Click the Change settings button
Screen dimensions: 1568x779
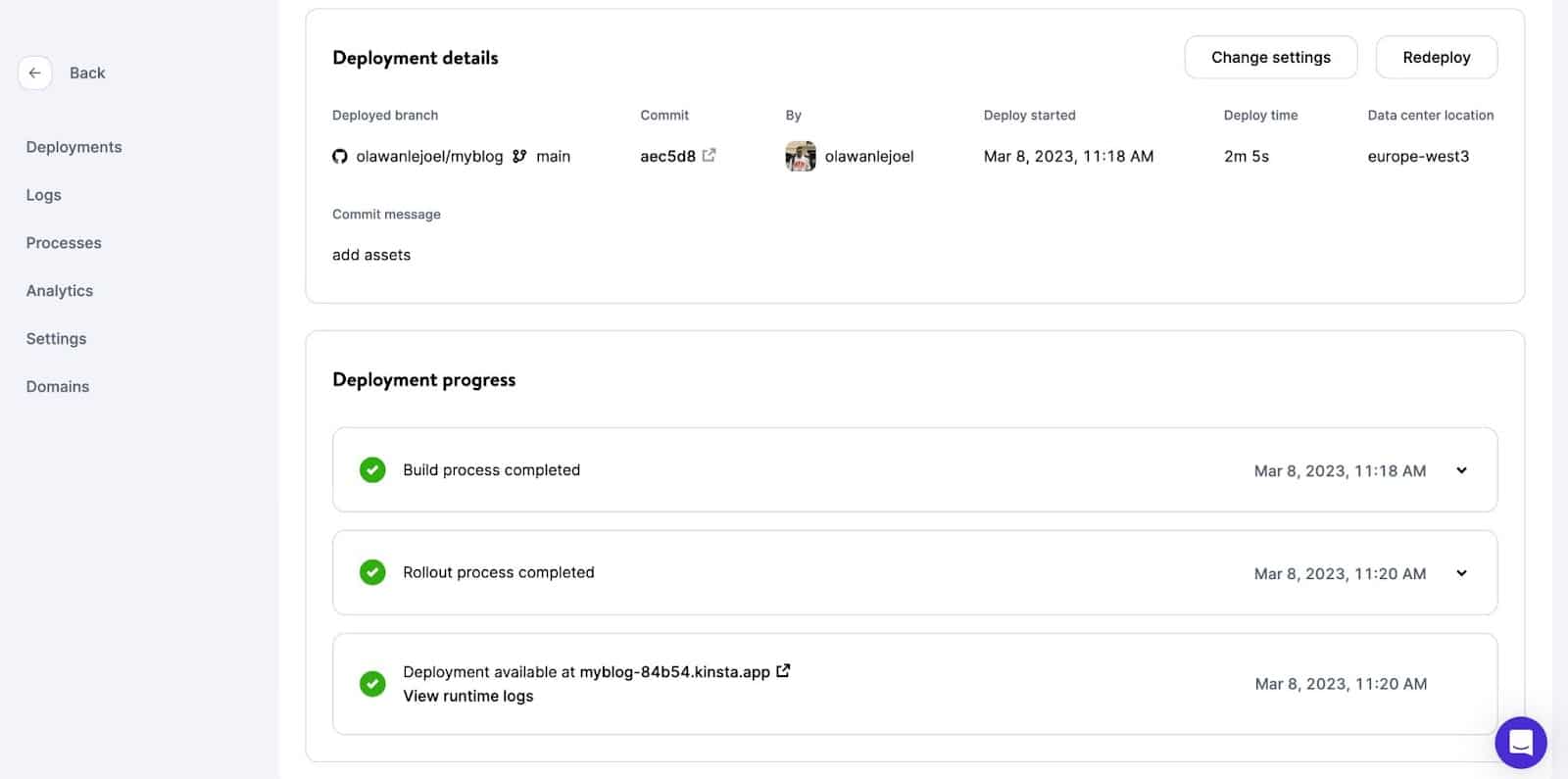point(1270,58)
